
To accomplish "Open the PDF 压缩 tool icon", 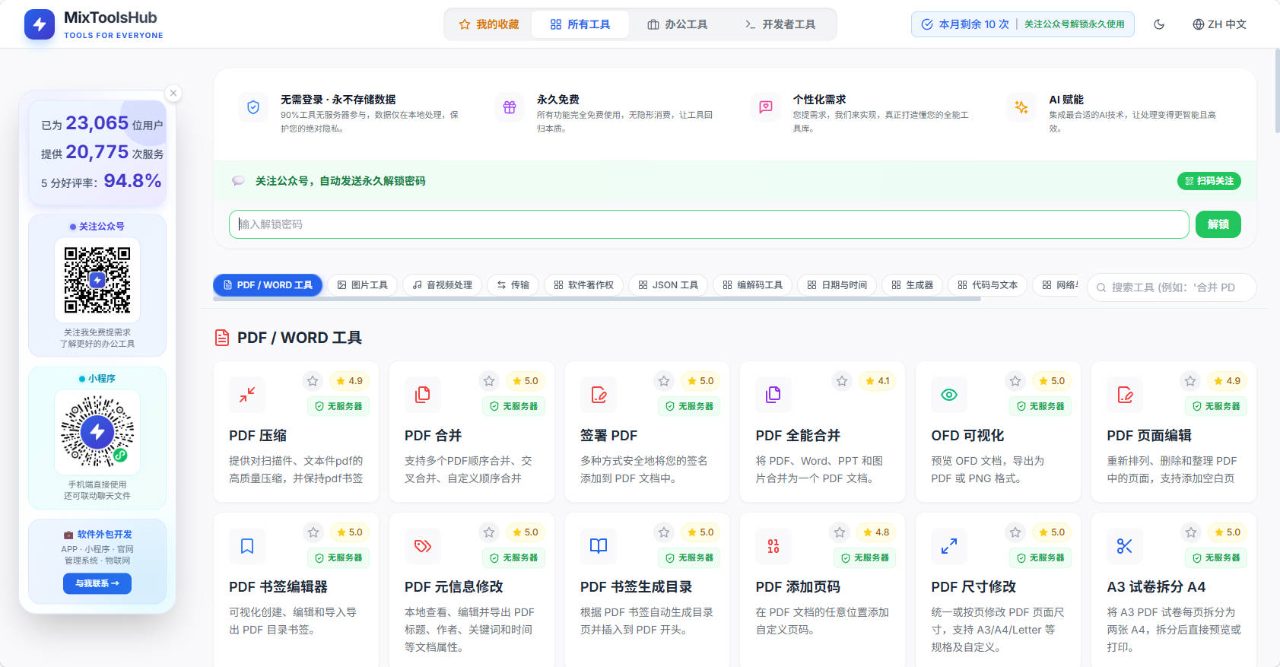I will [x=247, y=395].
